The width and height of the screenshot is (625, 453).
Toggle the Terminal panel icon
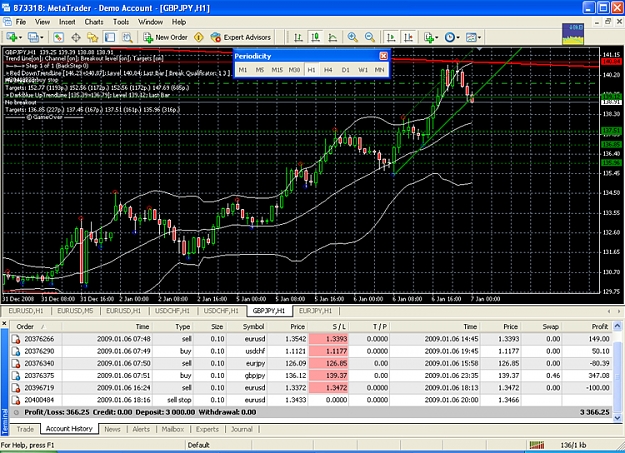(110, 37)
